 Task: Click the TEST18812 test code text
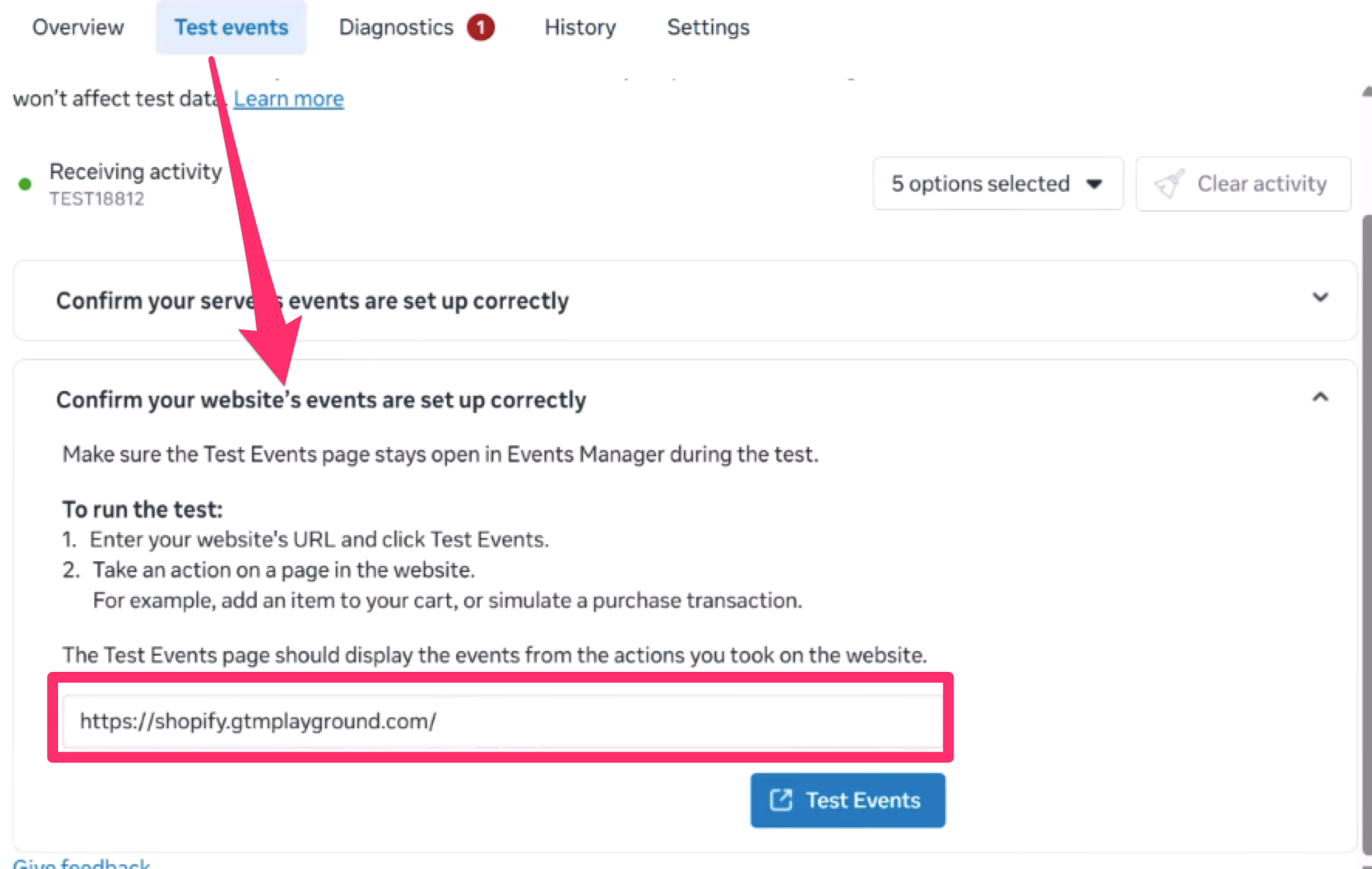click(x=97, y=199)
